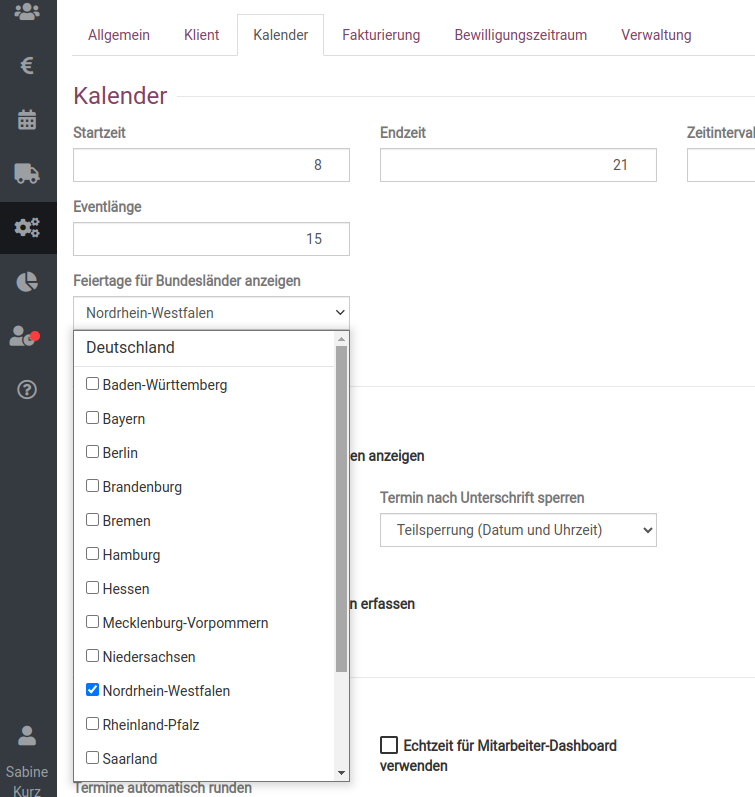The height and width of the screenshot is (797, 755).
Task: Uncheck the Nordrhein-Westfalen checkbox
Action: click(x=93, y=690)
